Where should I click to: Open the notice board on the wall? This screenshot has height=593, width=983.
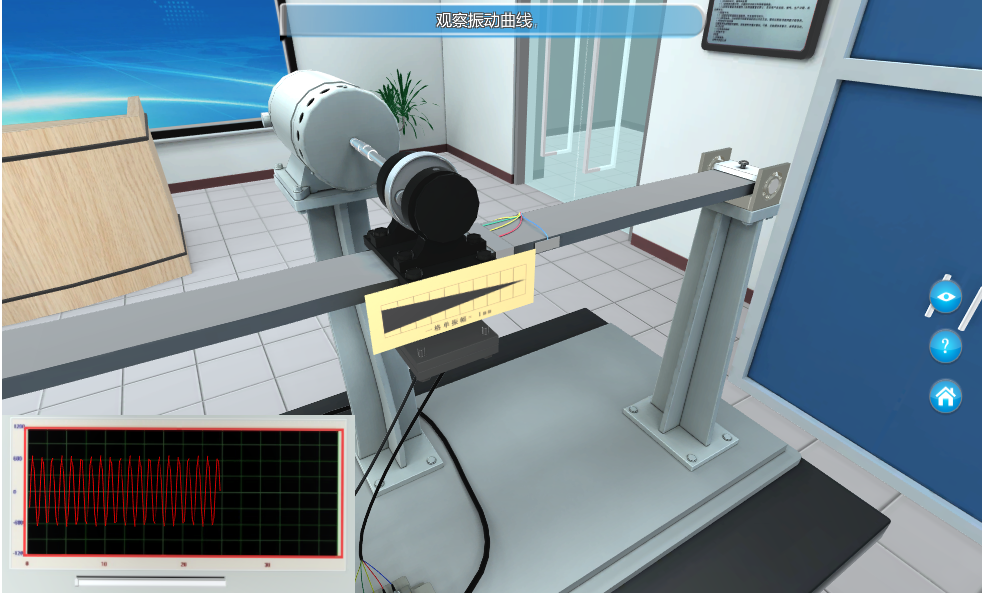pos(764,25)
